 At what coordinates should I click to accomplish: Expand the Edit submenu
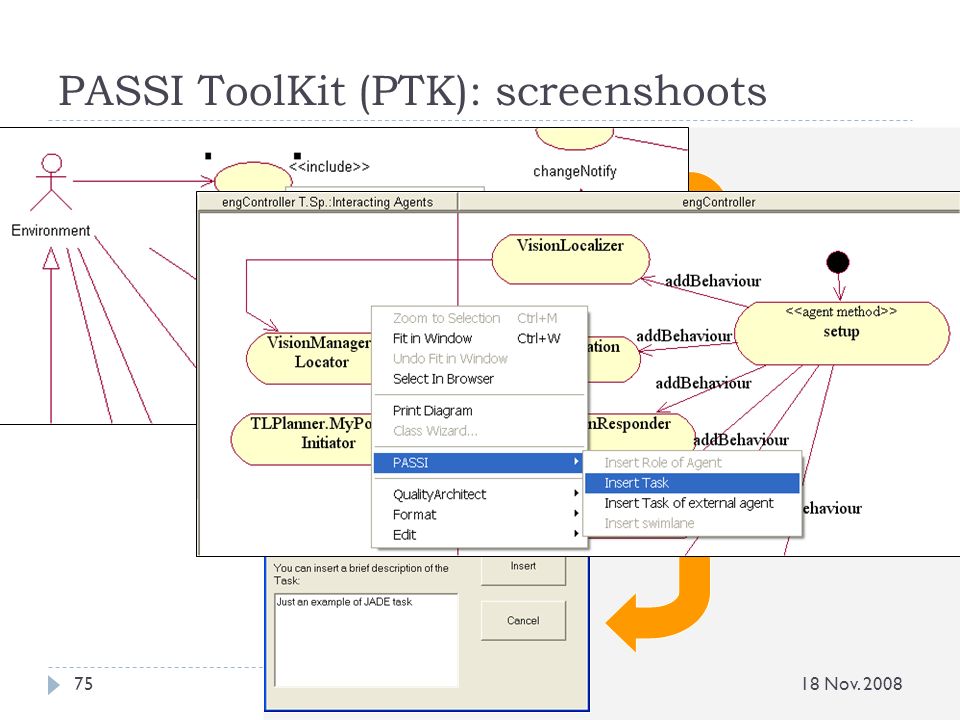tap(479, 535)
